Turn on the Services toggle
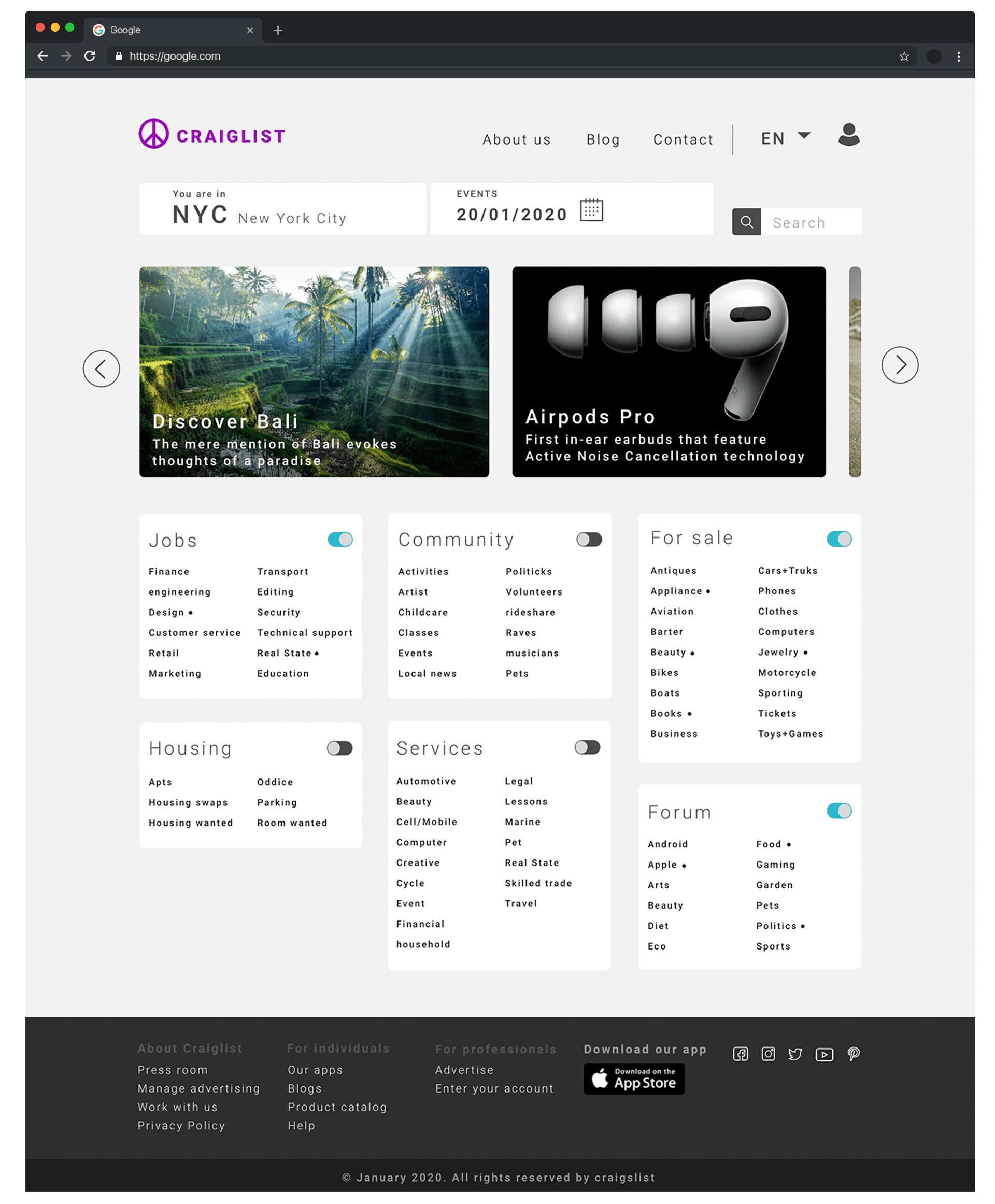995x1204 pixels. tap(588, 747)
